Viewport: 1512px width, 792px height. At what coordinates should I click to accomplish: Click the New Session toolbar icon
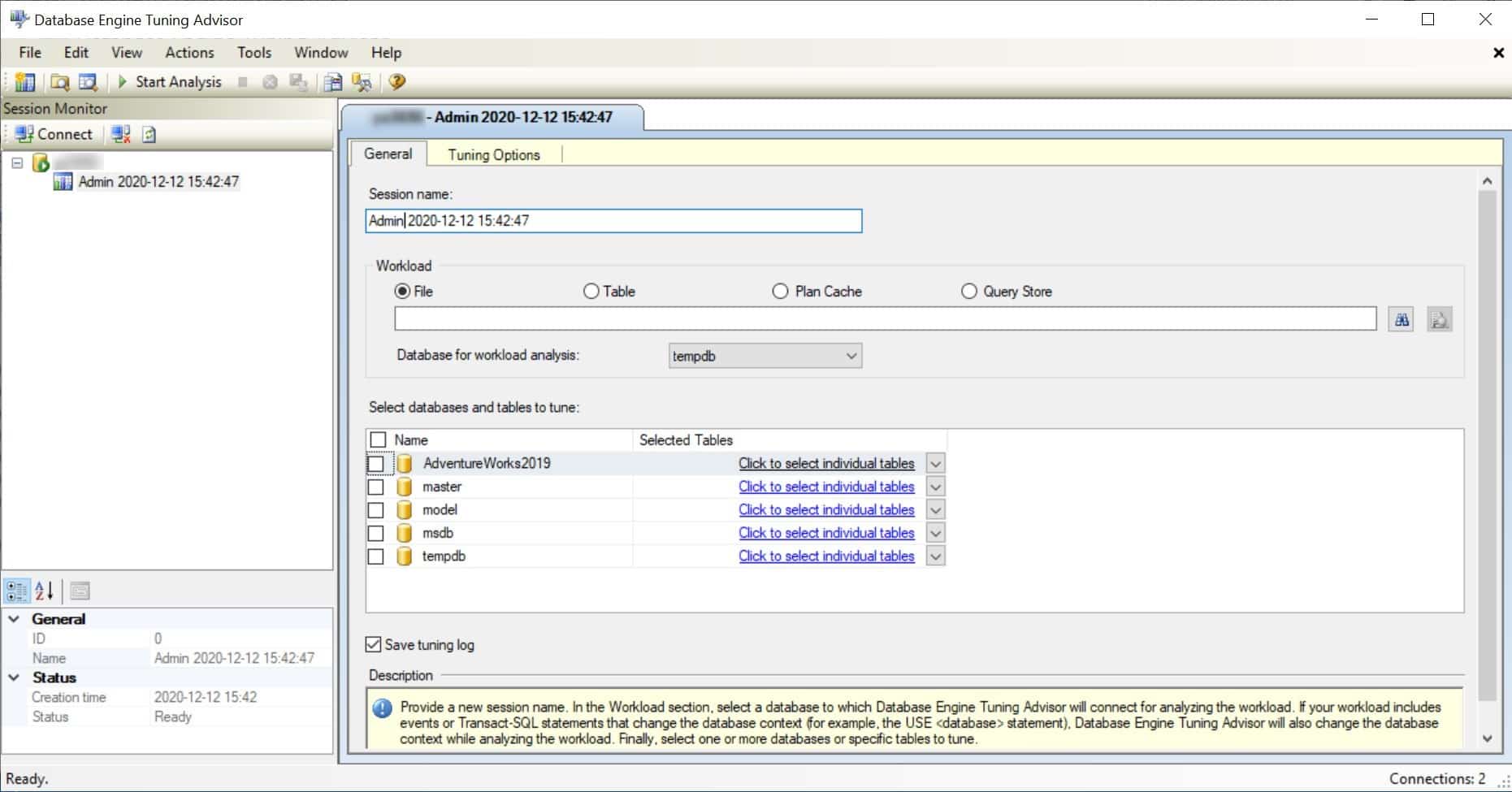pyautogui.click(x=25, y=82)
